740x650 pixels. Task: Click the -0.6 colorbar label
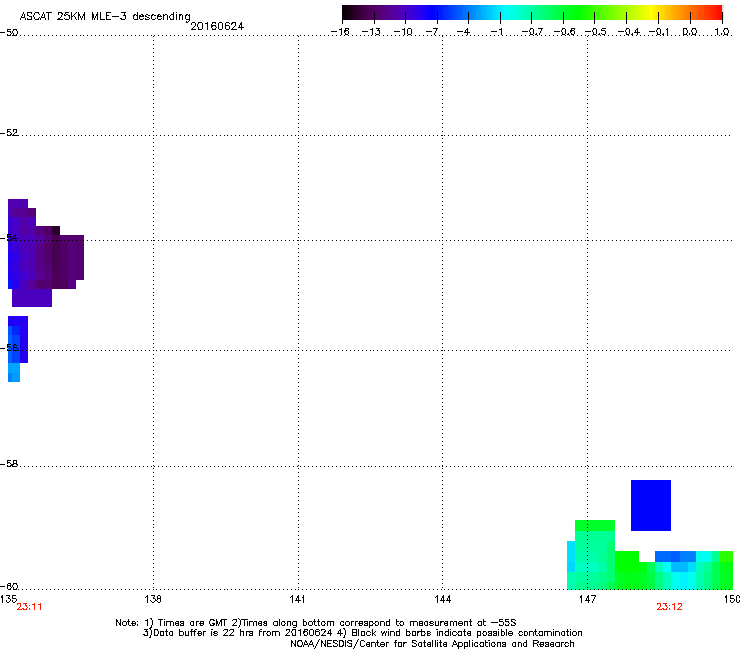click(564, 32)
